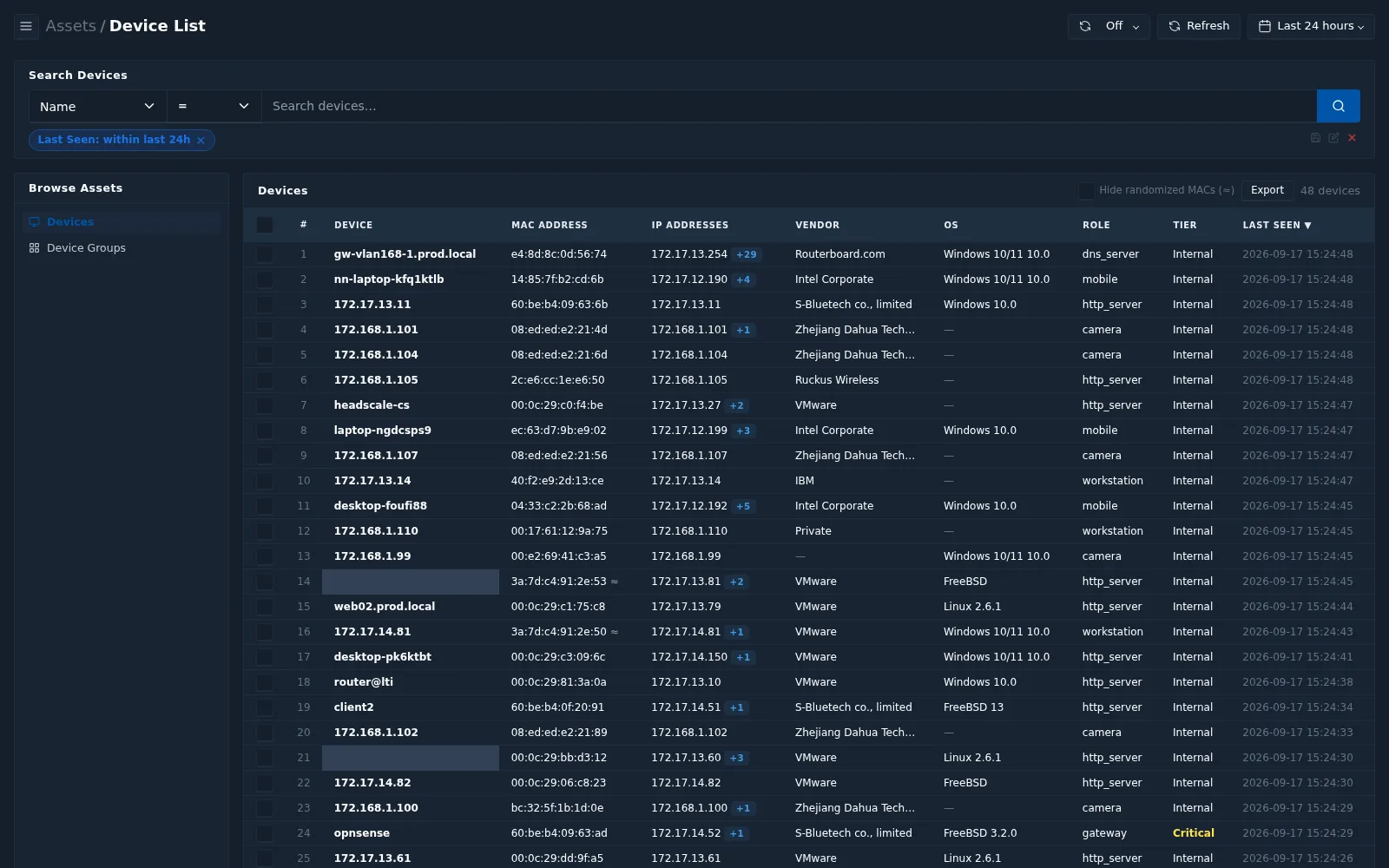Click the gateway role in opnsense row
This screenshot has width=1389, height=868.
pyautogui.click(x=1104, y=833)
